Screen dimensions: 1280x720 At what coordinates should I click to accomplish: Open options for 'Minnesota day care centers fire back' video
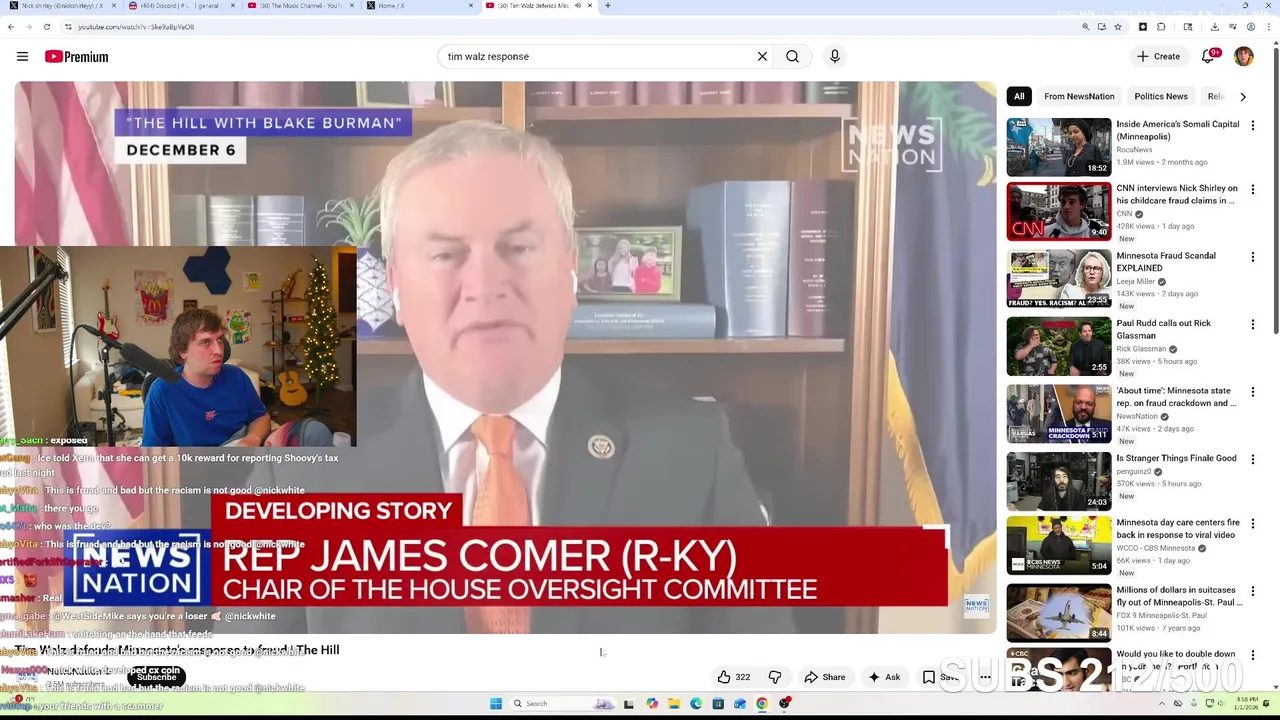(1253, 523)
